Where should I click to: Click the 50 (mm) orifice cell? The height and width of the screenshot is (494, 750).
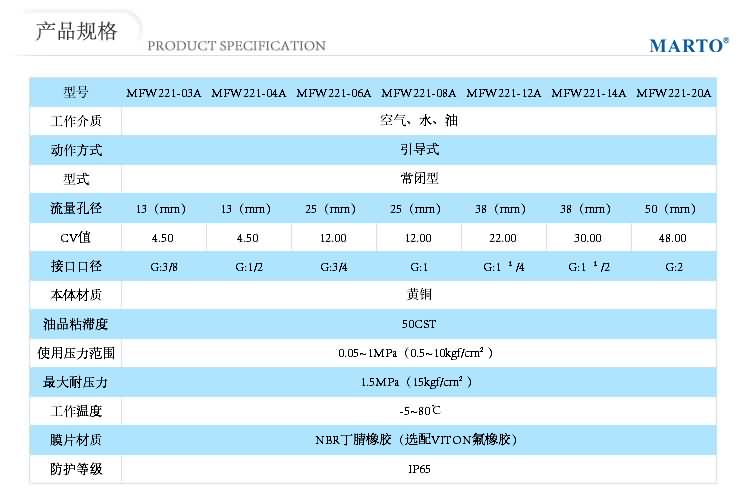click(673, 209)
